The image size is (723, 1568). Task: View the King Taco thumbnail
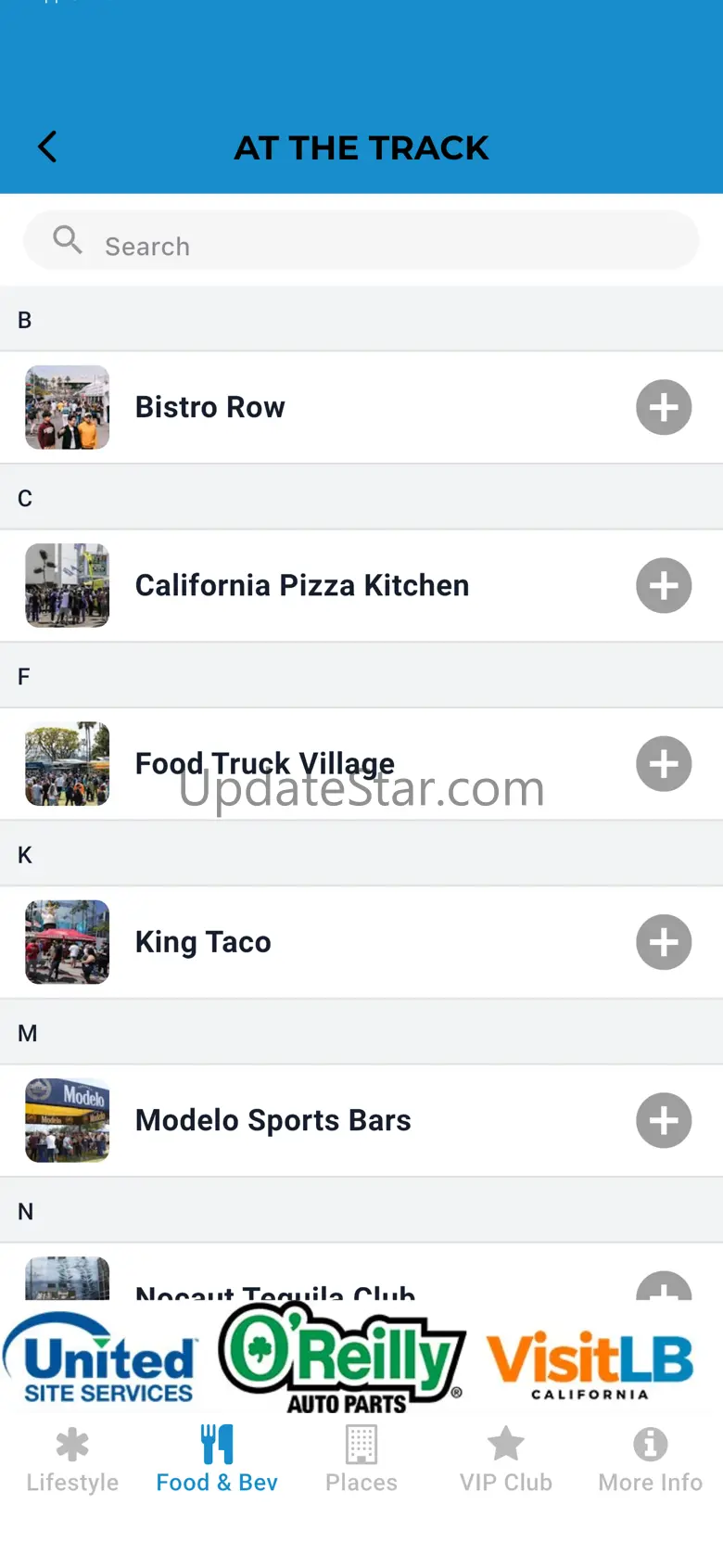pyautogui.click(x=67, y=942)
